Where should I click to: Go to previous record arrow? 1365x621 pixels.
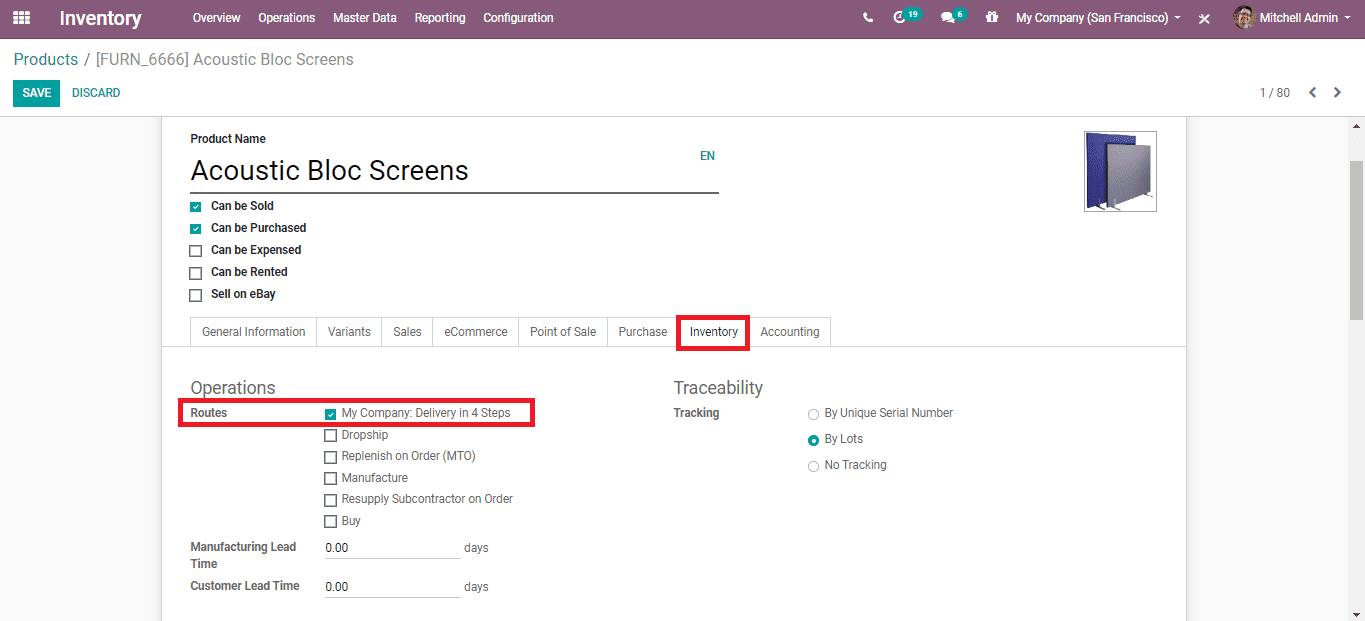pos(1312,93)
